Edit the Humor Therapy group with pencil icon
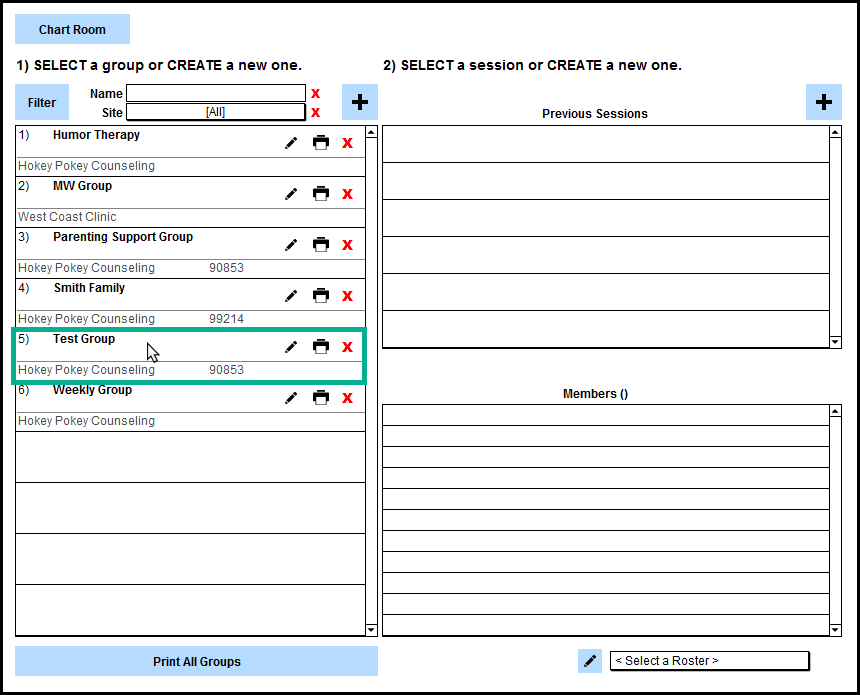 coord(291,143)
